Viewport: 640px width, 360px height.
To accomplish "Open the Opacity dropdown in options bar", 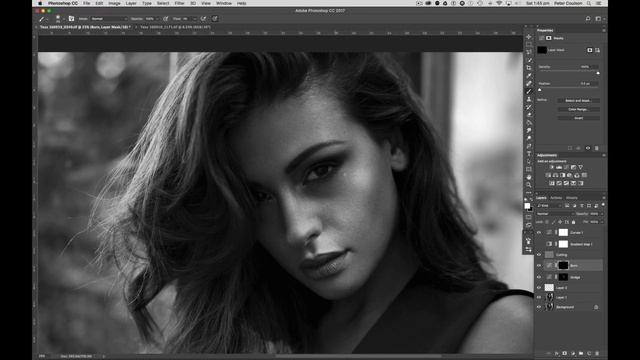I will 157,19.
